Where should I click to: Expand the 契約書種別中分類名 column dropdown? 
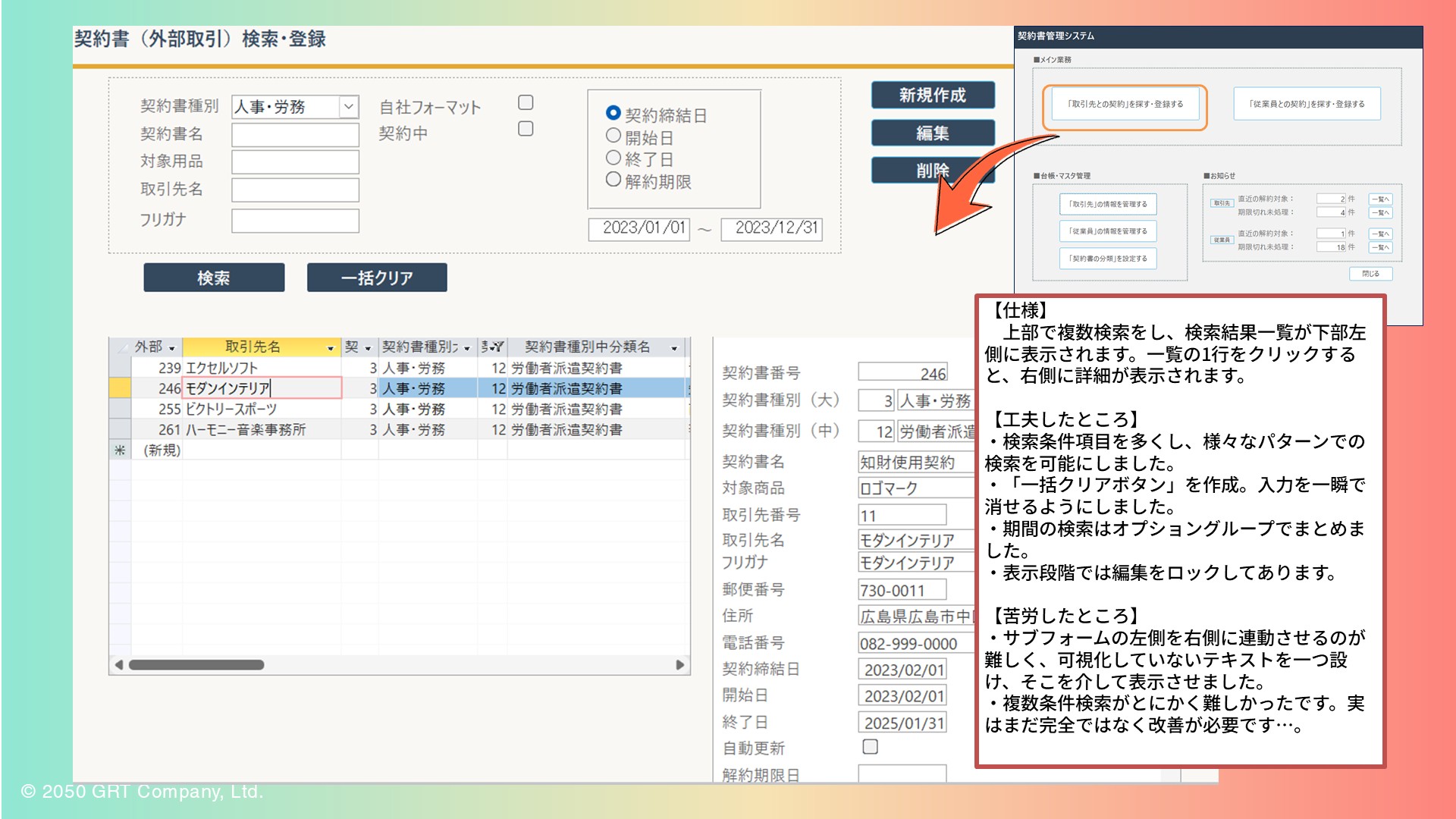point(674,348)
